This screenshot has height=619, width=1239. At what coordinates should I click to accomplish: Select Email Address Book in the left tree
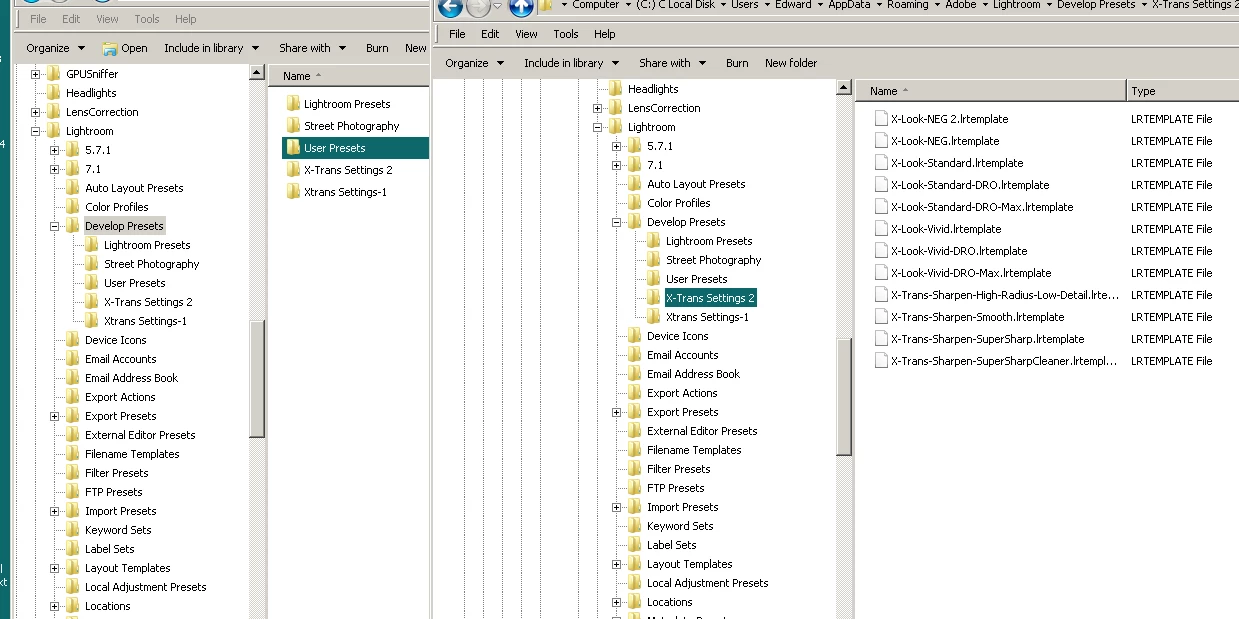coord(131,378)
